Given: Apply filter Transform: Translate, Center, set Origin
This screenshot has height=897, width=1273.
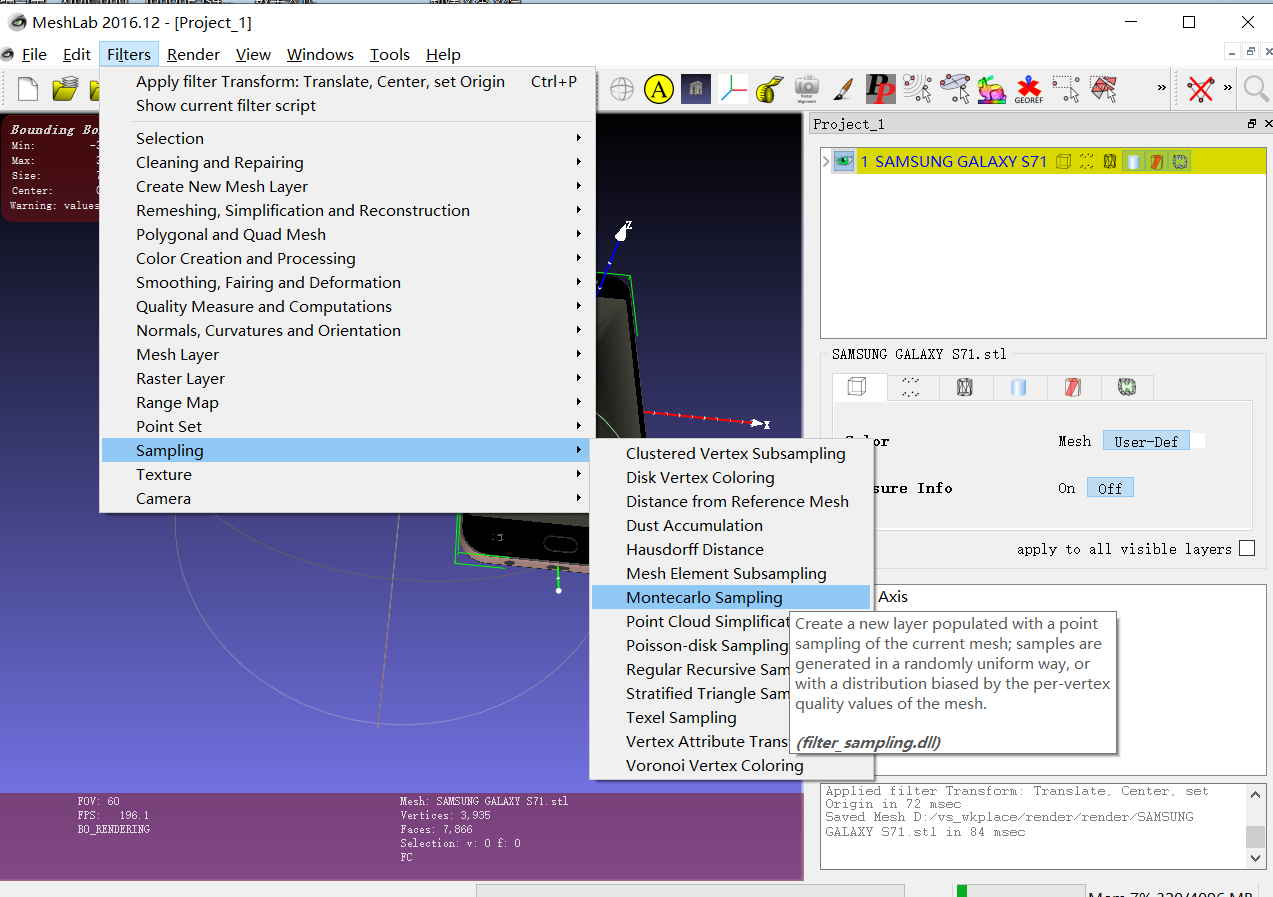Looking at the screenshot, I should click(x=348, y=81).
